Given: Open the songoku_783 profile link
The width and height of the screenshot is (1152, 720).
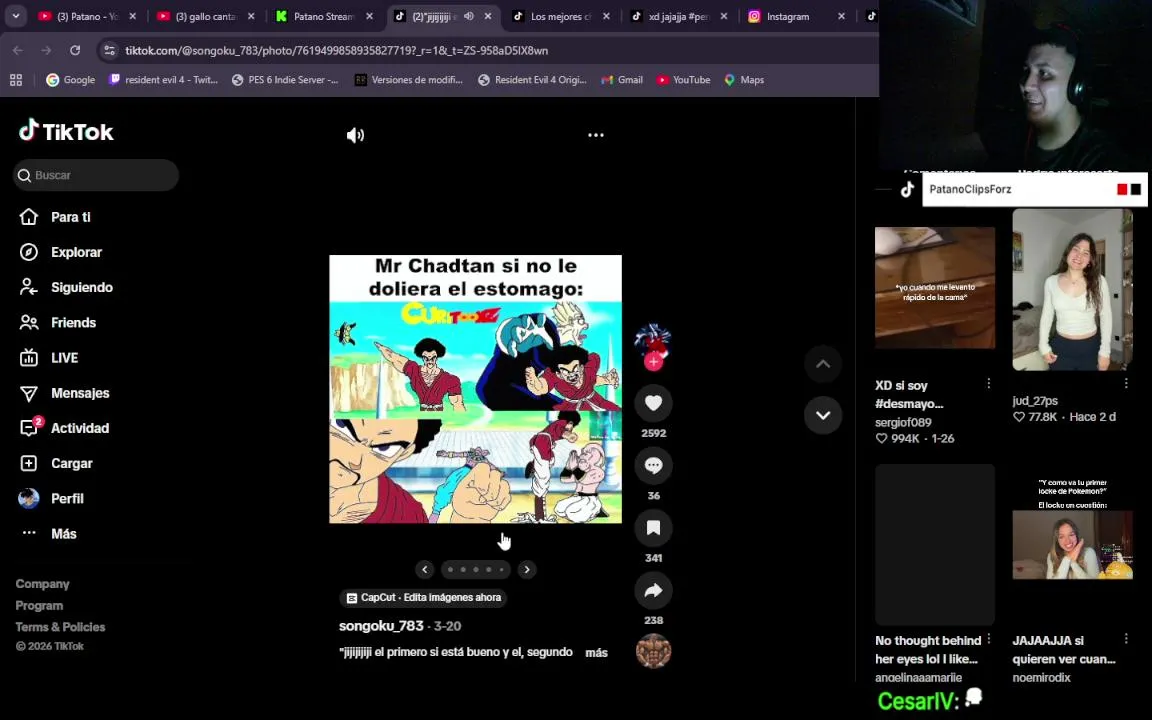Looking at the screenshot, I should pos(381,626).
